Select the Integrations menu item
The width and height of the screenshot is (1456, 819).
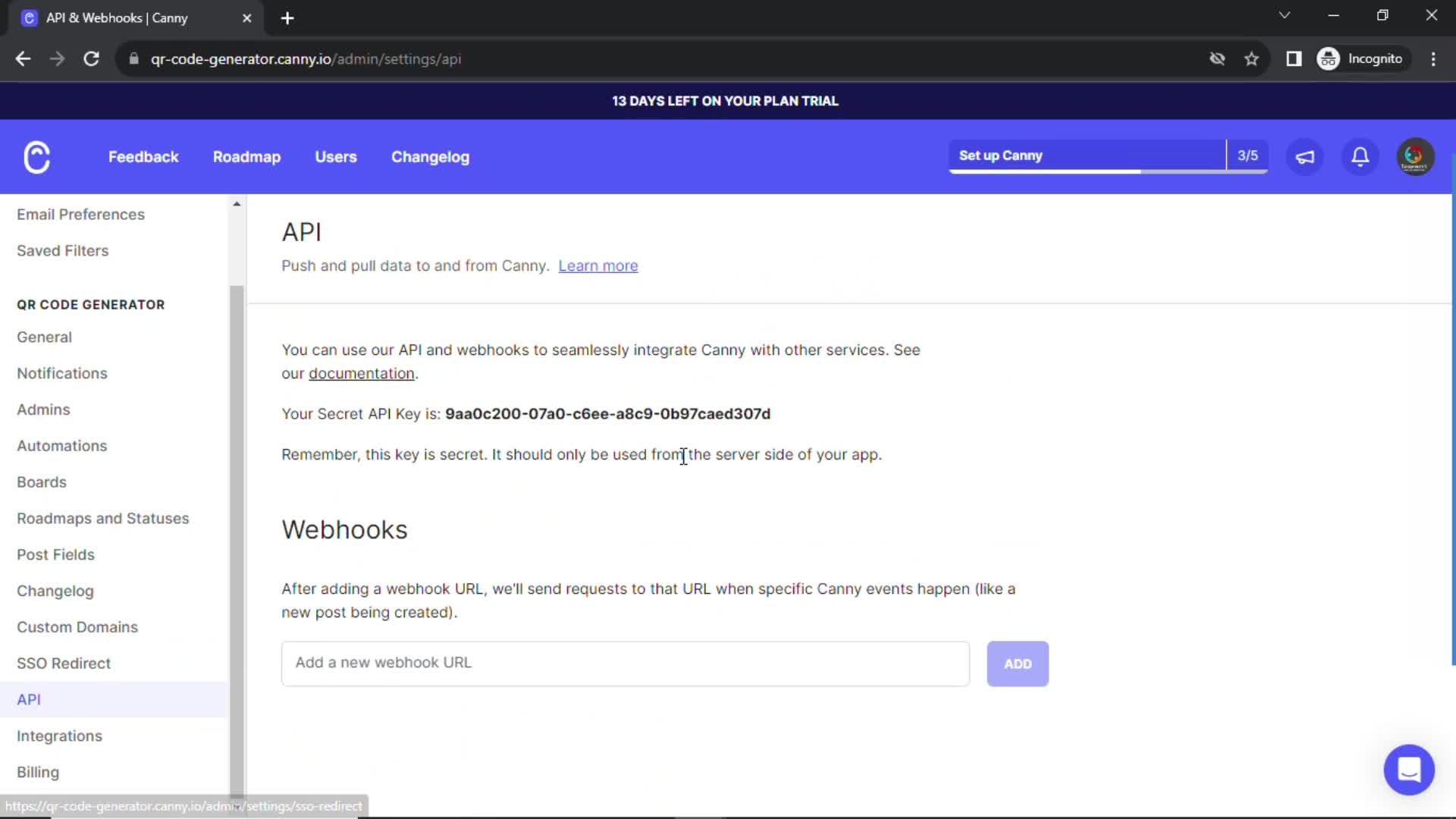click(59, 735)
